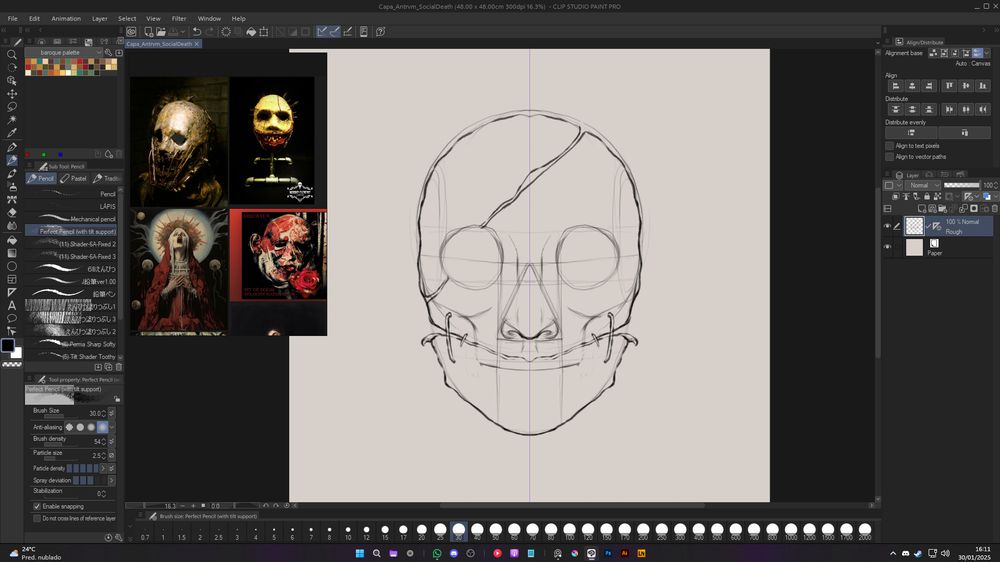The width and height of the screenshot is (1000, 562).
Task: Switch to the Pastel sub tool tab
Action: click(x=74, y=179)
